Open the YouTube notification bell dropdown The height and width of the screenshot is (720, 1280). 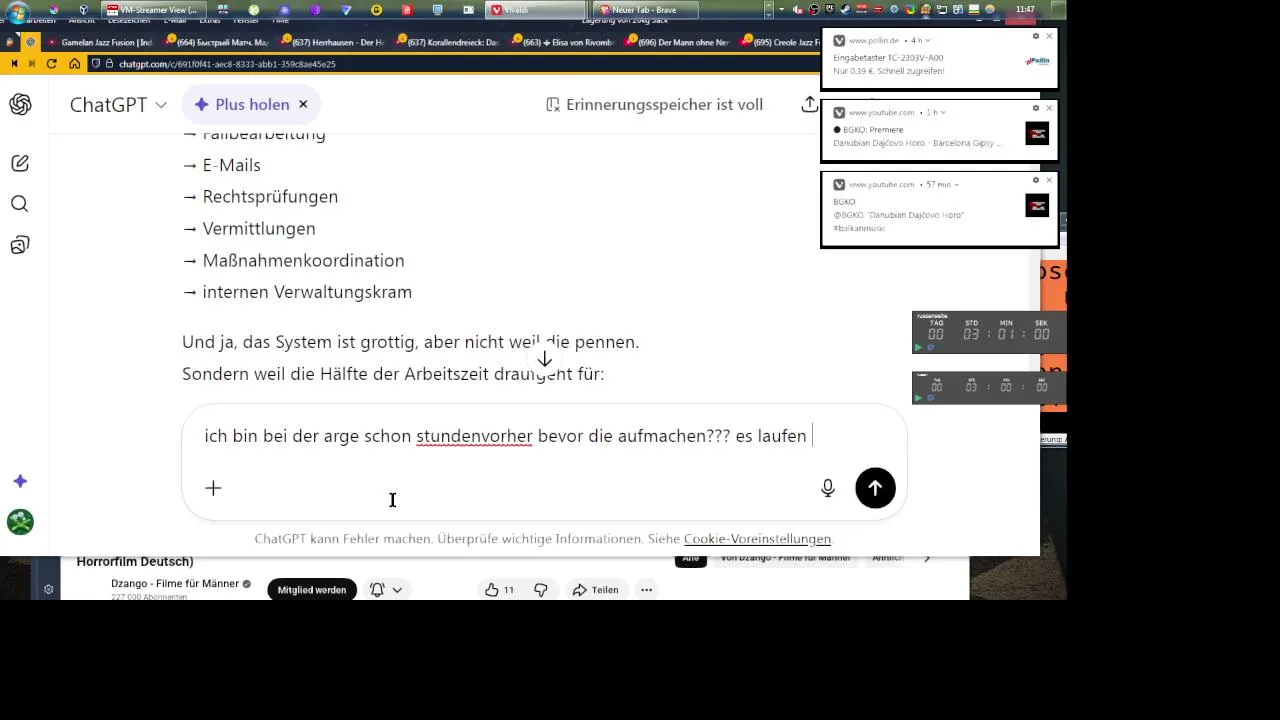tap(386, 590)
